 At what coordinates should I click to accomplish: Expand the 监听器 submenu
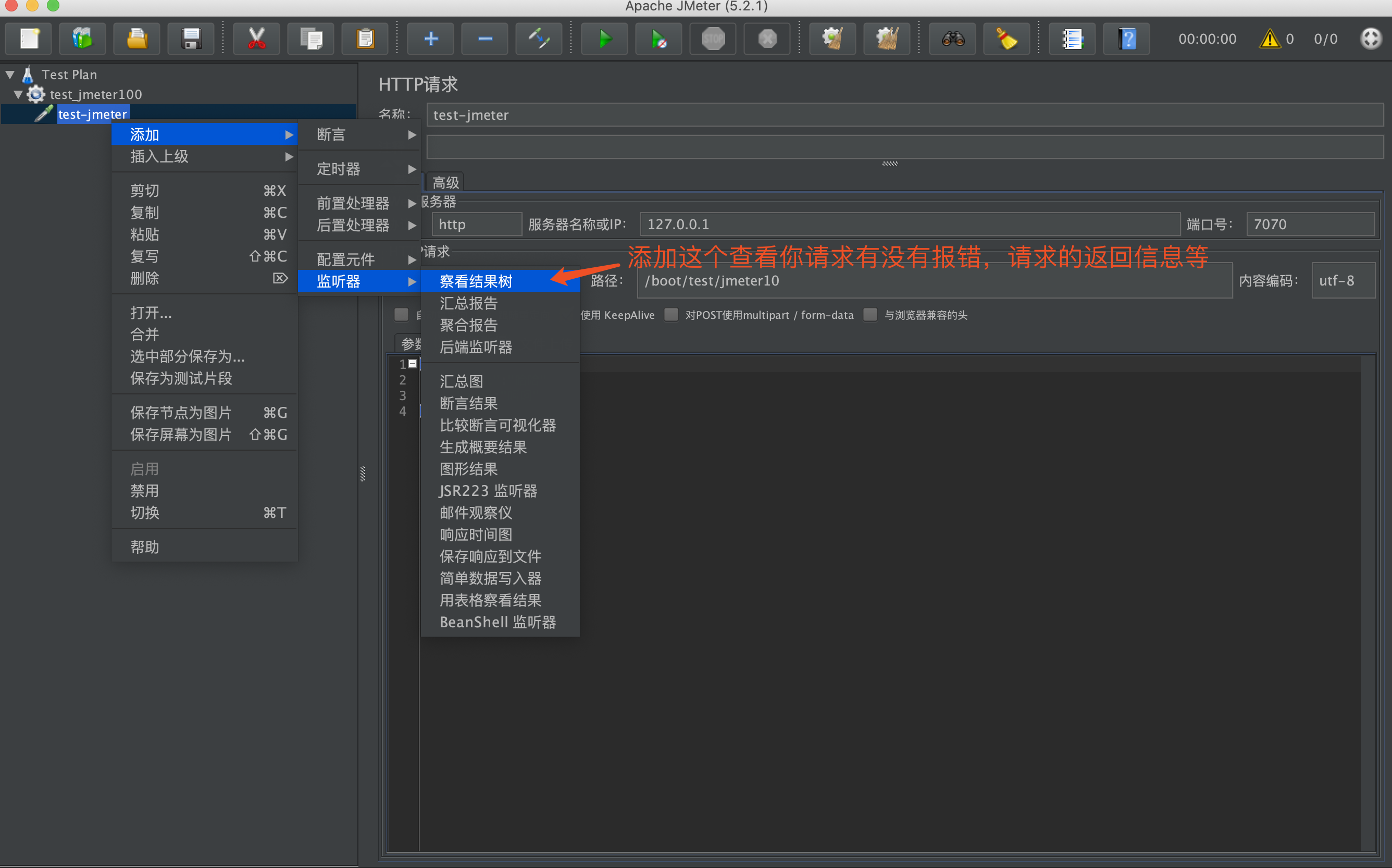click(360, 281)
